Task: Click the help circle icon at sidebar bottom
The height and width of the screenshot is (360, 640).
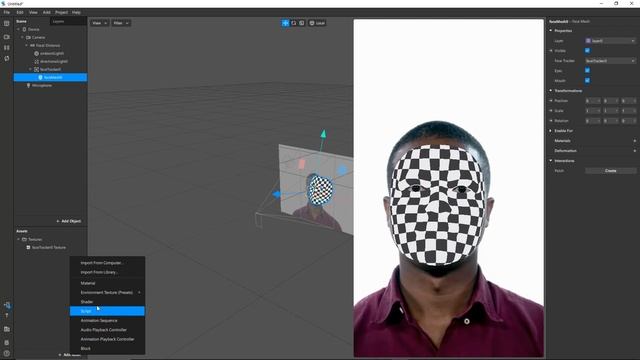Action: tap(7, 353)
